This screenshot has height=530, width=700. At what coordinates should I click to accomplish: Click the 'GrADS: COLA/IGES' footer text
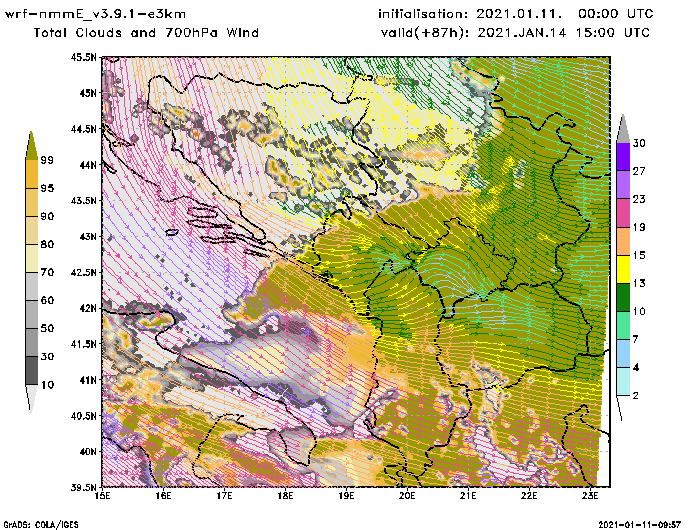click(41, 525)
